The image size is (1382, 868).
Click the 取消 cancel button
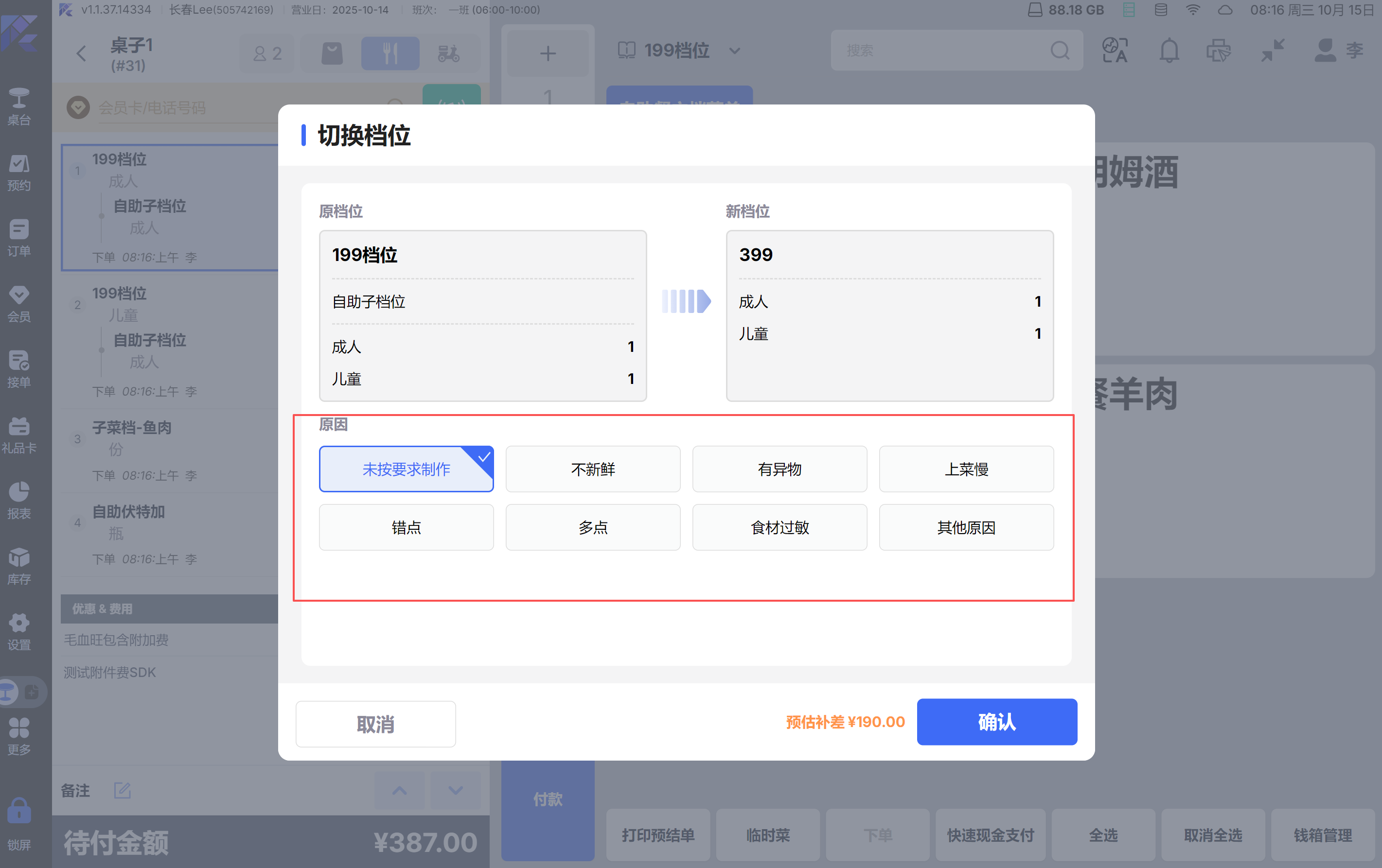pyautogui.click(x=375, y=724)
